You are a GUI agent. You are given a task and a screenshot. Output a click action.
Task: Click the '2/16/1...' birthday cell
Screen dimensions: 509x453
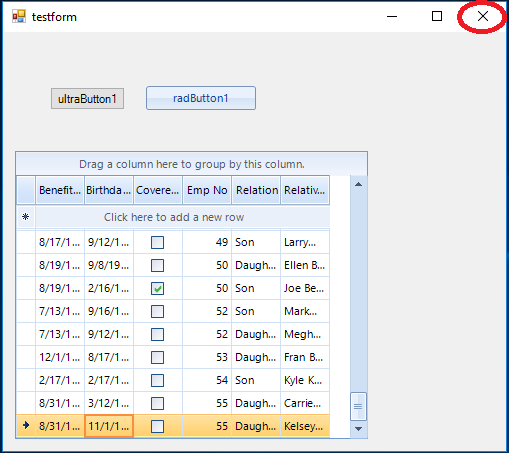(109, 288)
